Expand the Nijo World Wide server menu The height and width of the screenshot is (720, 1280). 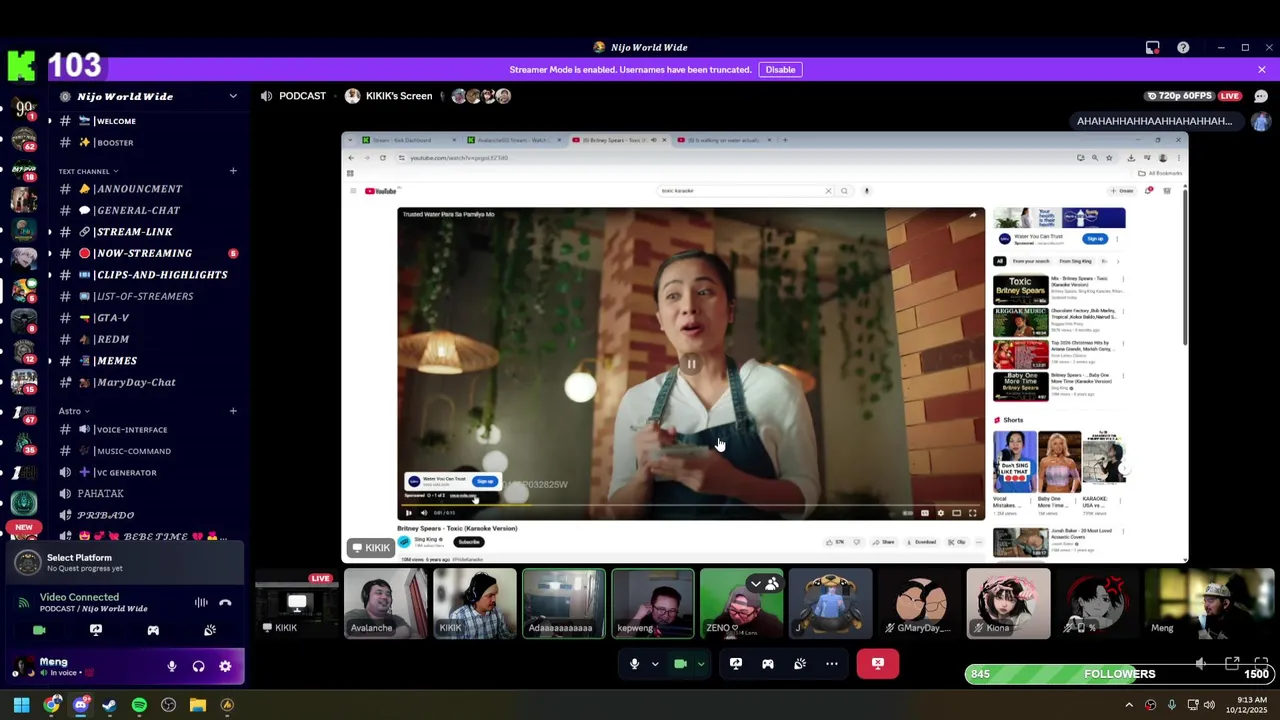pos(233,96)
